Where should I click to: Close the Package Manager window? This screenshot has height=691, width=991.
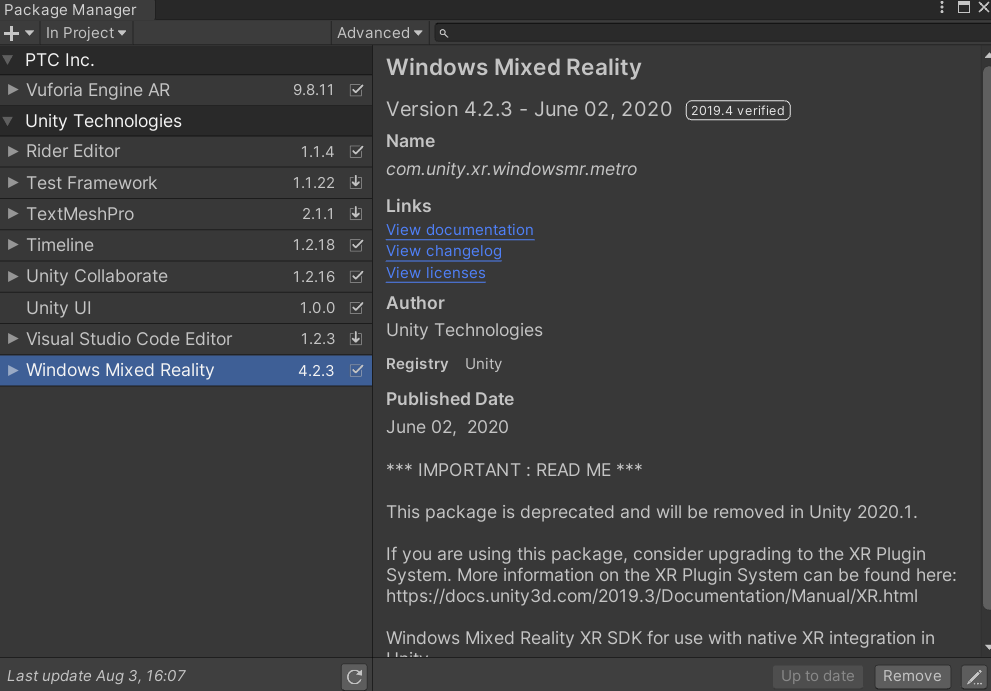[984, 7]
